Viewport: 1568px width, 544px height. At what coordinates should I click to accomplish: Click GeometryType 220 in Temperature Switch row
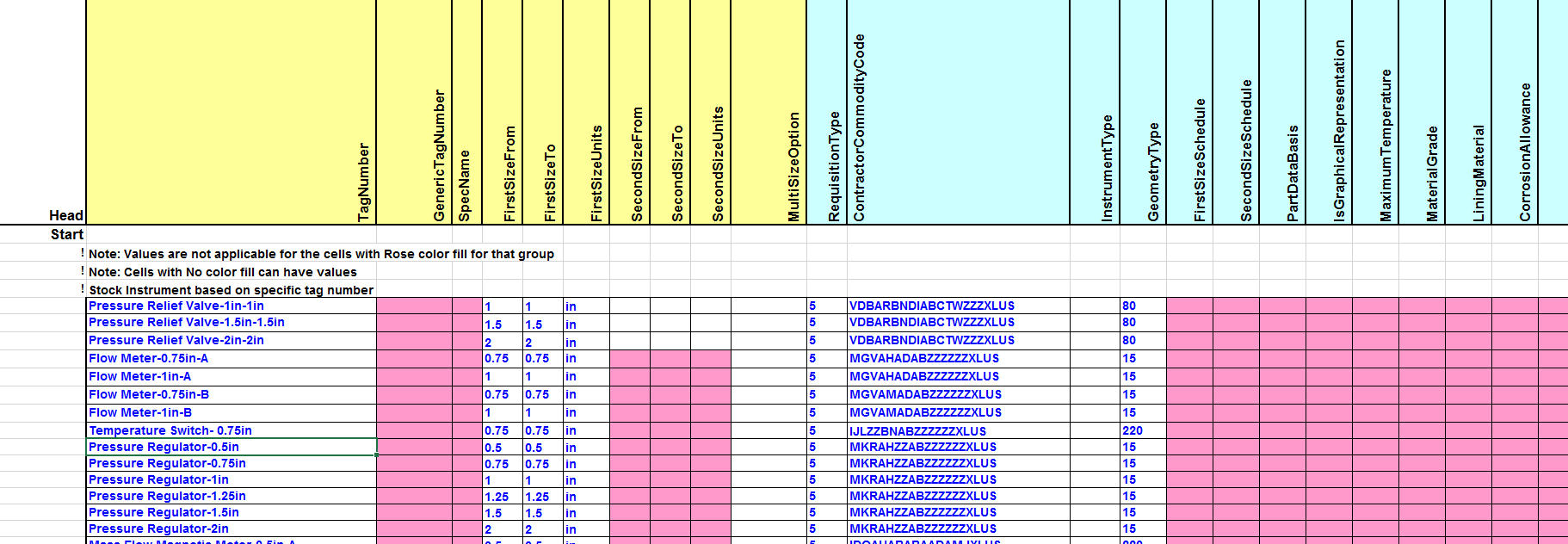point(1143,430)
